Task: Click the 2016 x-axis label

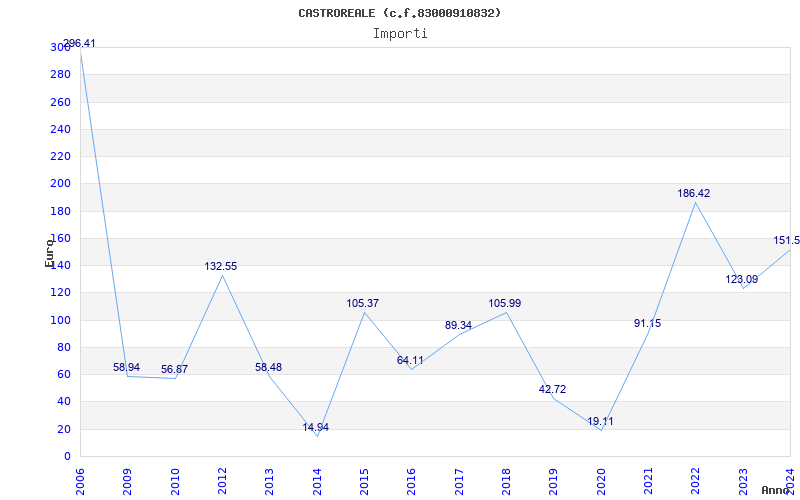Action: 412,482
